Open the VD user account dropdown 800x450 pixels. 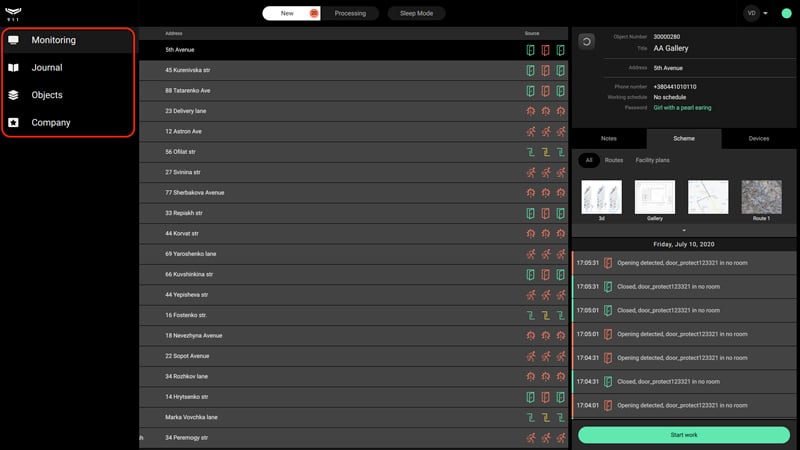[x=756, y=13]
